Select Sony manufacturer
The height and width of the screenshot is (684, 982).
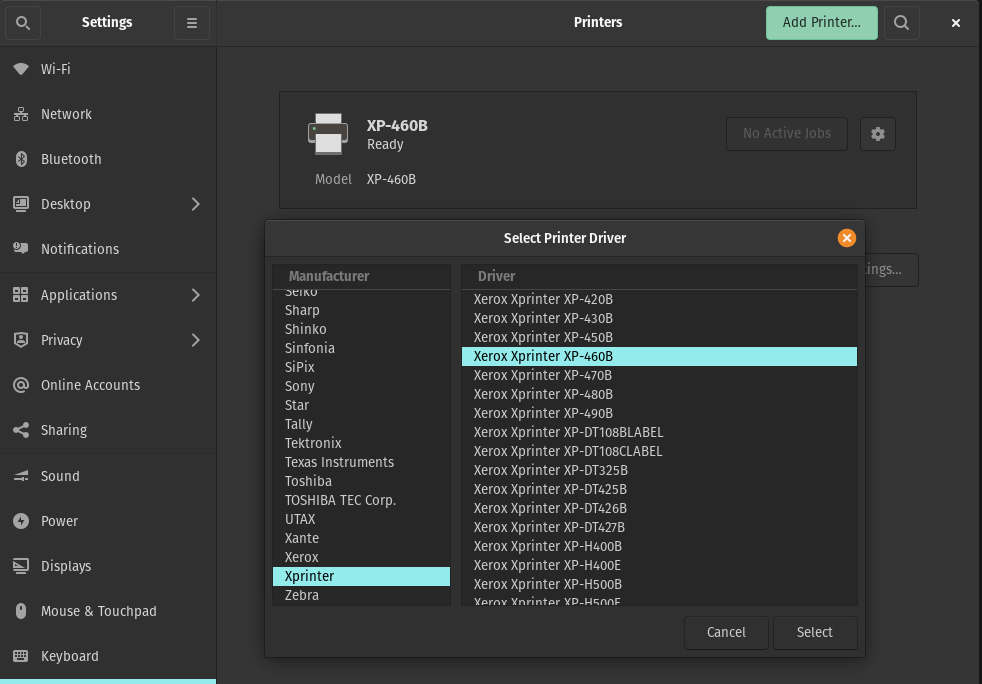361,386
